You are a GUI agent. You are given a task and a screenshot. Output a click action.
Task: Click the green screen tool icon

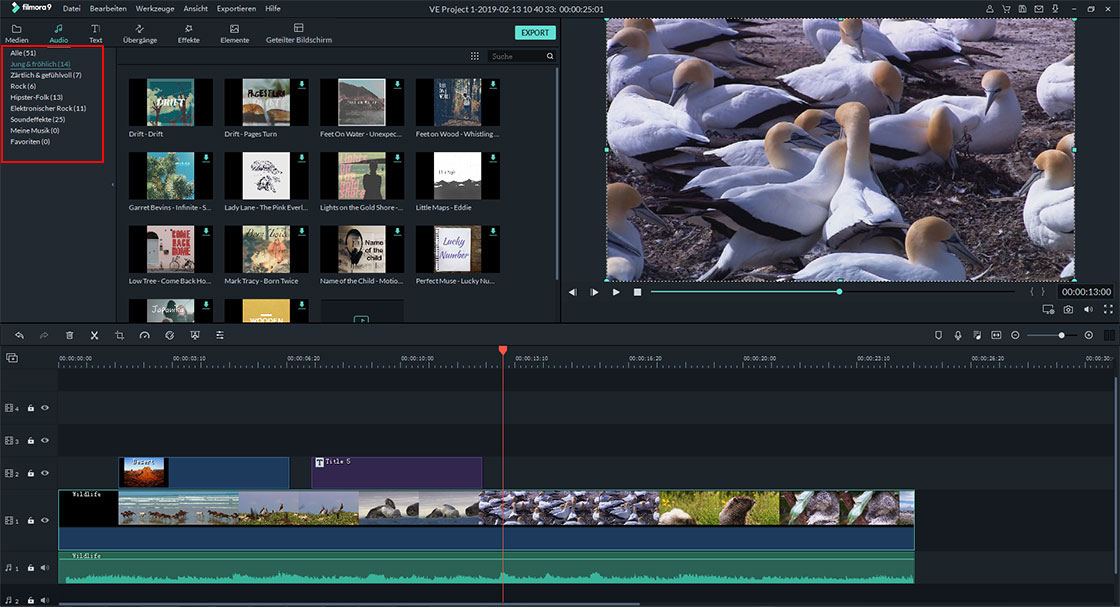(x=194, y=335)
